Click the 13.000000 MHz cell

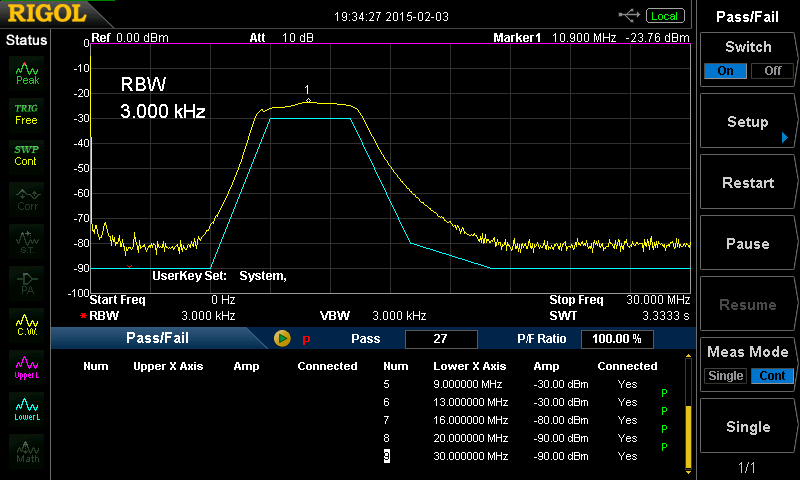click(x=470, y=402)
